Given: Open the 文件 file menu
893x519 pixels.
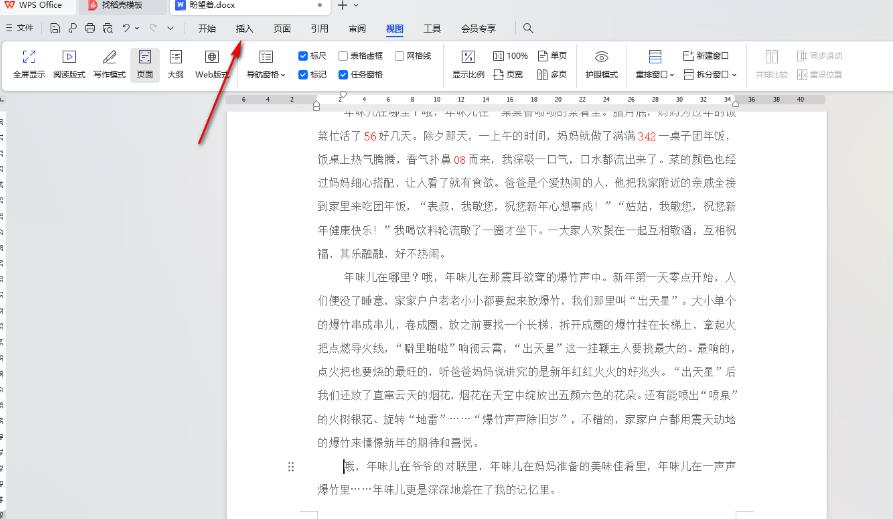Looking at the screenshot, I should click(19, 28).
